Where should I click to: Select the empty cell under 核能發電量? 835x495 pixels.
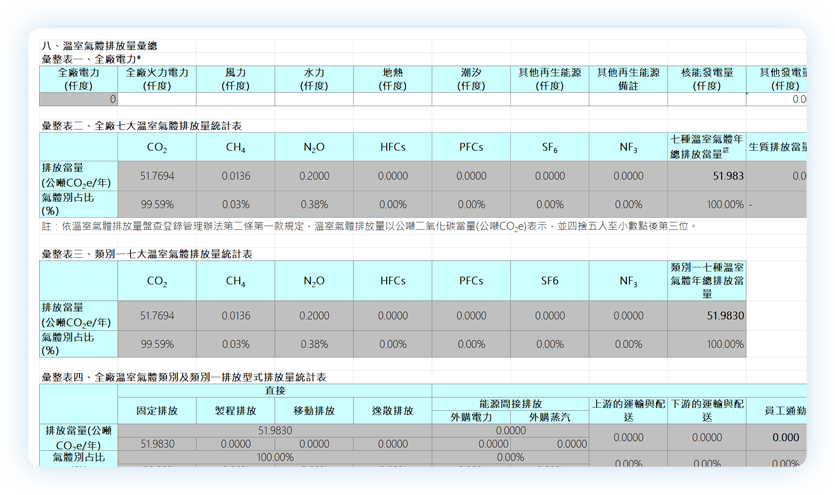[x=707, y=99]
